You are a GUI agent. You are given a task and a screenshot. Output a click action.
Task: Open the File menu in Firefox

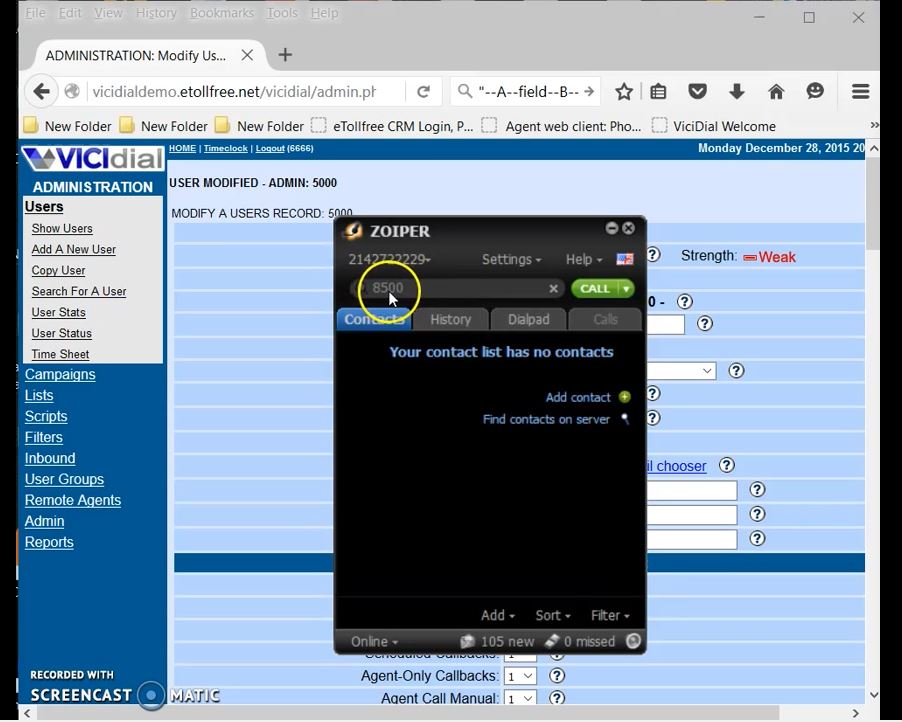[x=35, y=13]
